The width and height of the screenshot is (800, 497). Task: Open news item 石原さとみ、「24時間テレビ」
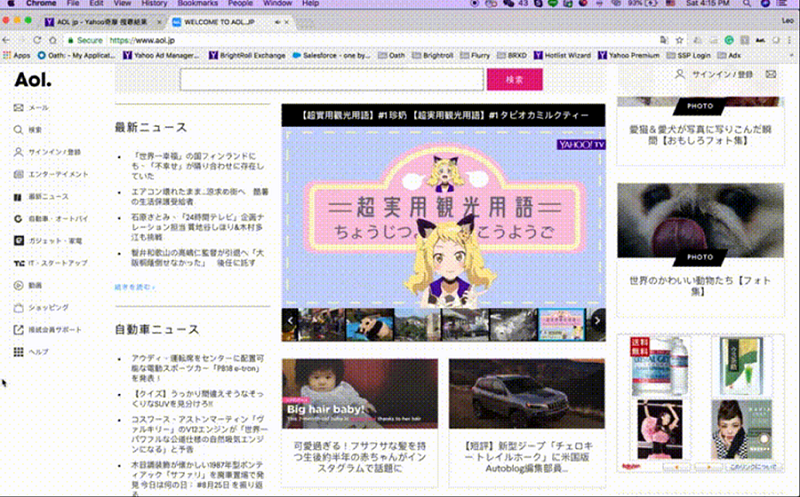click(197, 227)
